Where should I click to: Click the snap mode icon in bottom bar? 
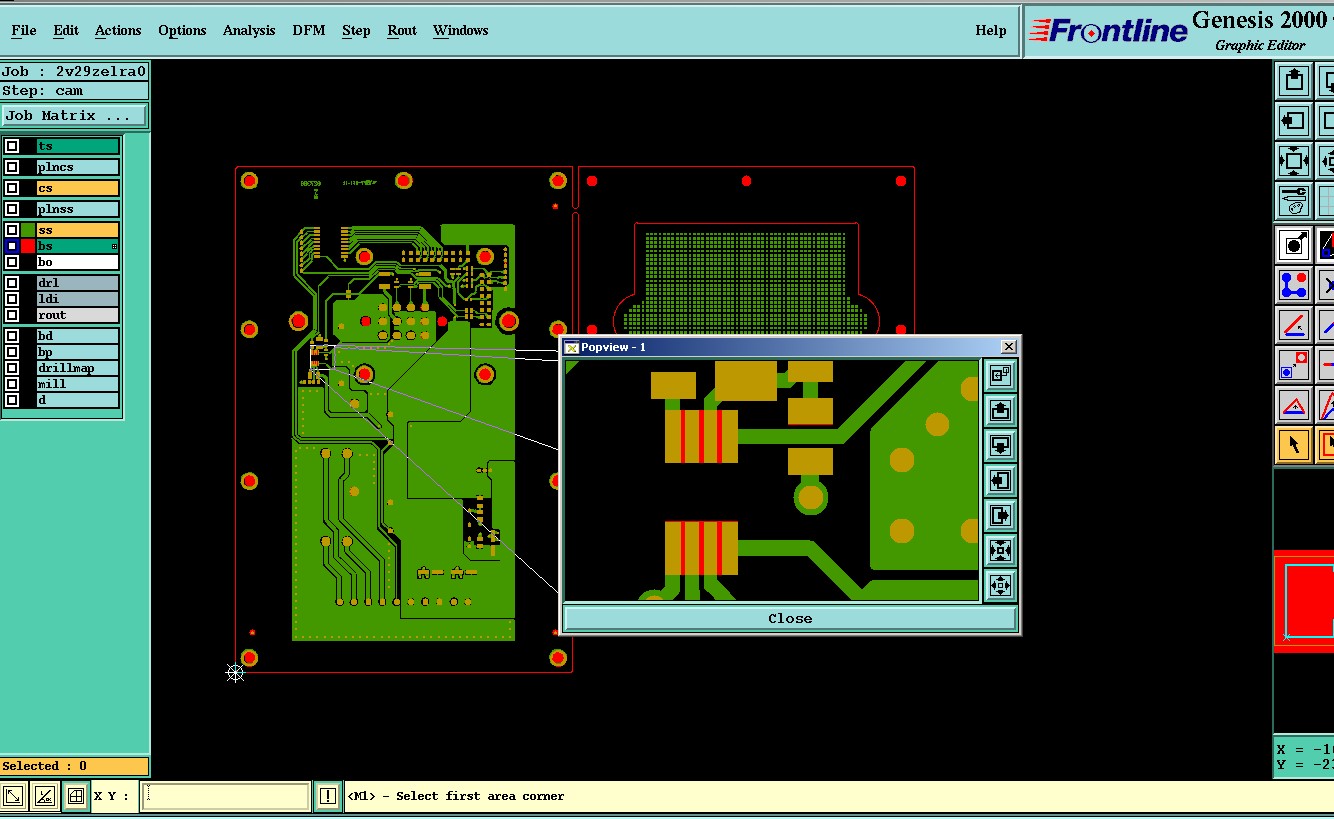[x=13, y=796]
